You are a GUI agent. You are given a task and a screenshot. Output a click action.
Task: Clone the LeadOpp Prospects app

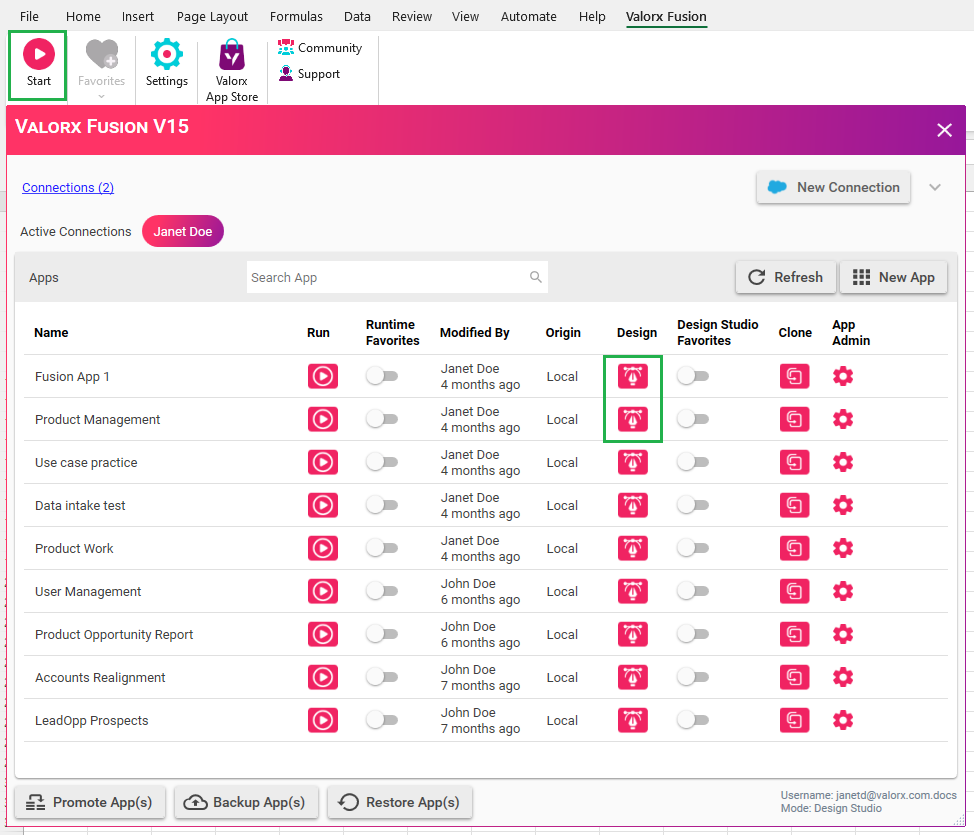coord(794,720)
